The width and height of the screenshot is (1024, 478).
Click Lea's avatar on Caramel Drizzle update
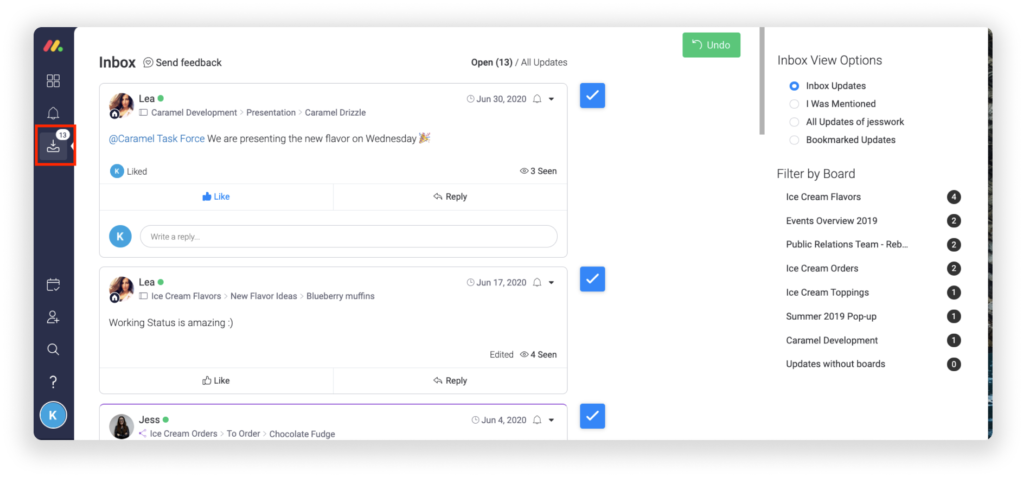pyautogui.click(x=121, y=105)
